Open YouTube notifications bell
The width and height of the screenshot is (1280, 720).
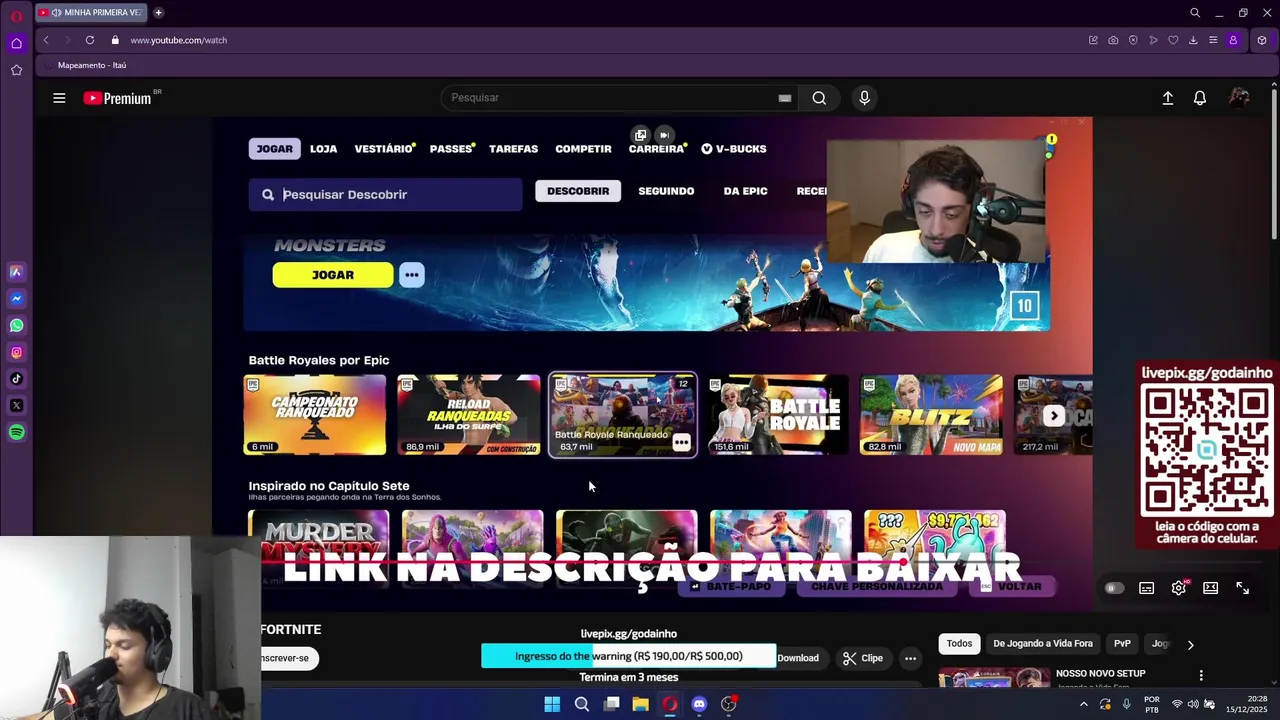(1200, 98)
